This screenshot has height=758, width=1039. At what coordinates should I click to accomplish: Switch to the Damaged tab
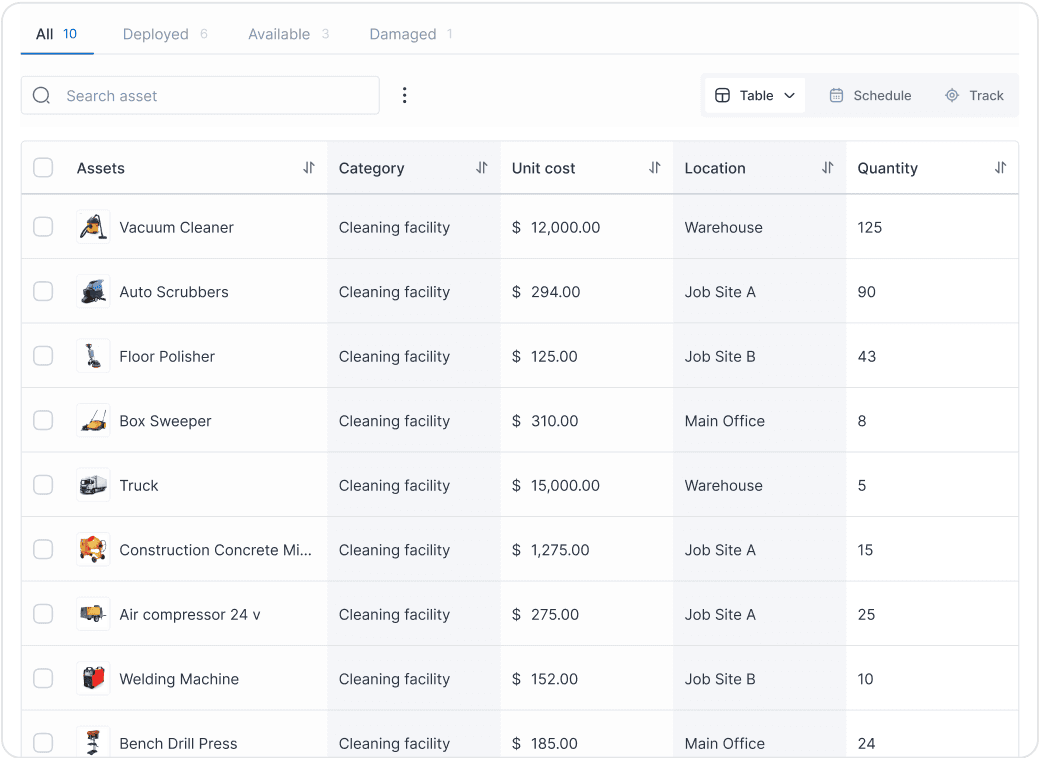coord(411,34)
